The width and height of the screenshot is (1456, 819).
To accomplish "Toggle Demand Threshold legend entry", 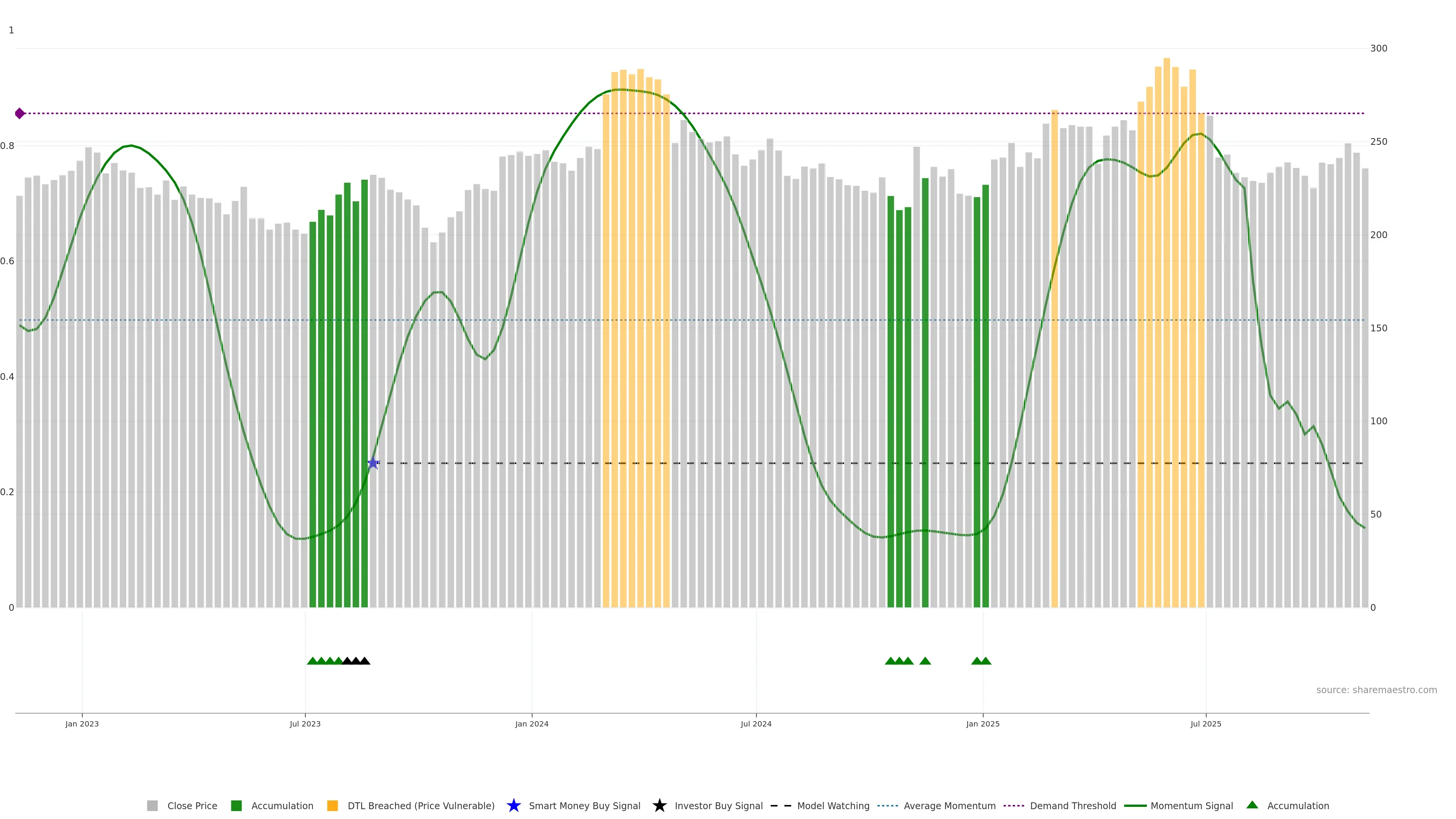I will pyautogui.click(x=1072, y=805).
